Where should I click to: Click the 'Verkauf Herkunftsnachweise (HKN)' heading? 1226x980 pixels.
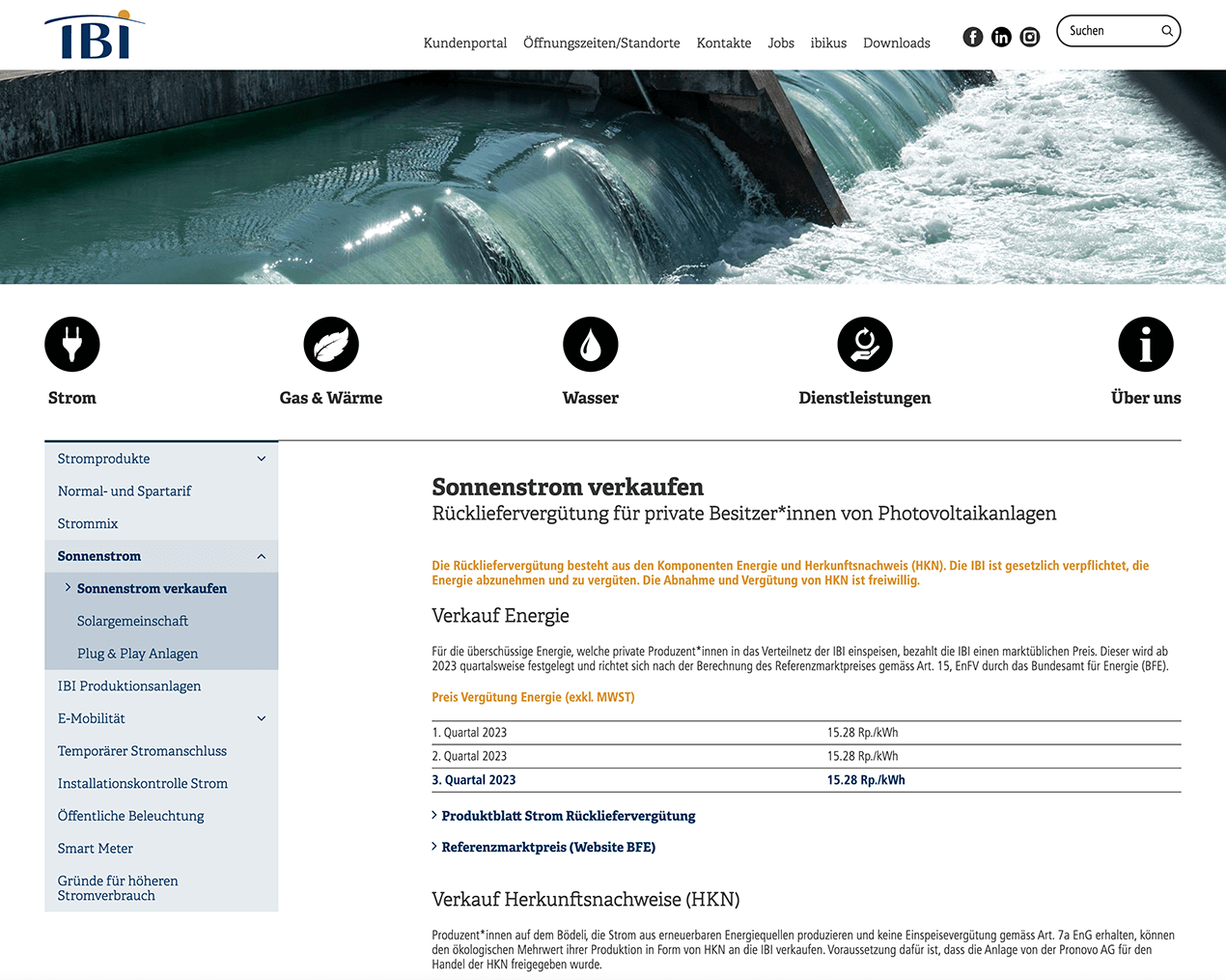point(586,900)
